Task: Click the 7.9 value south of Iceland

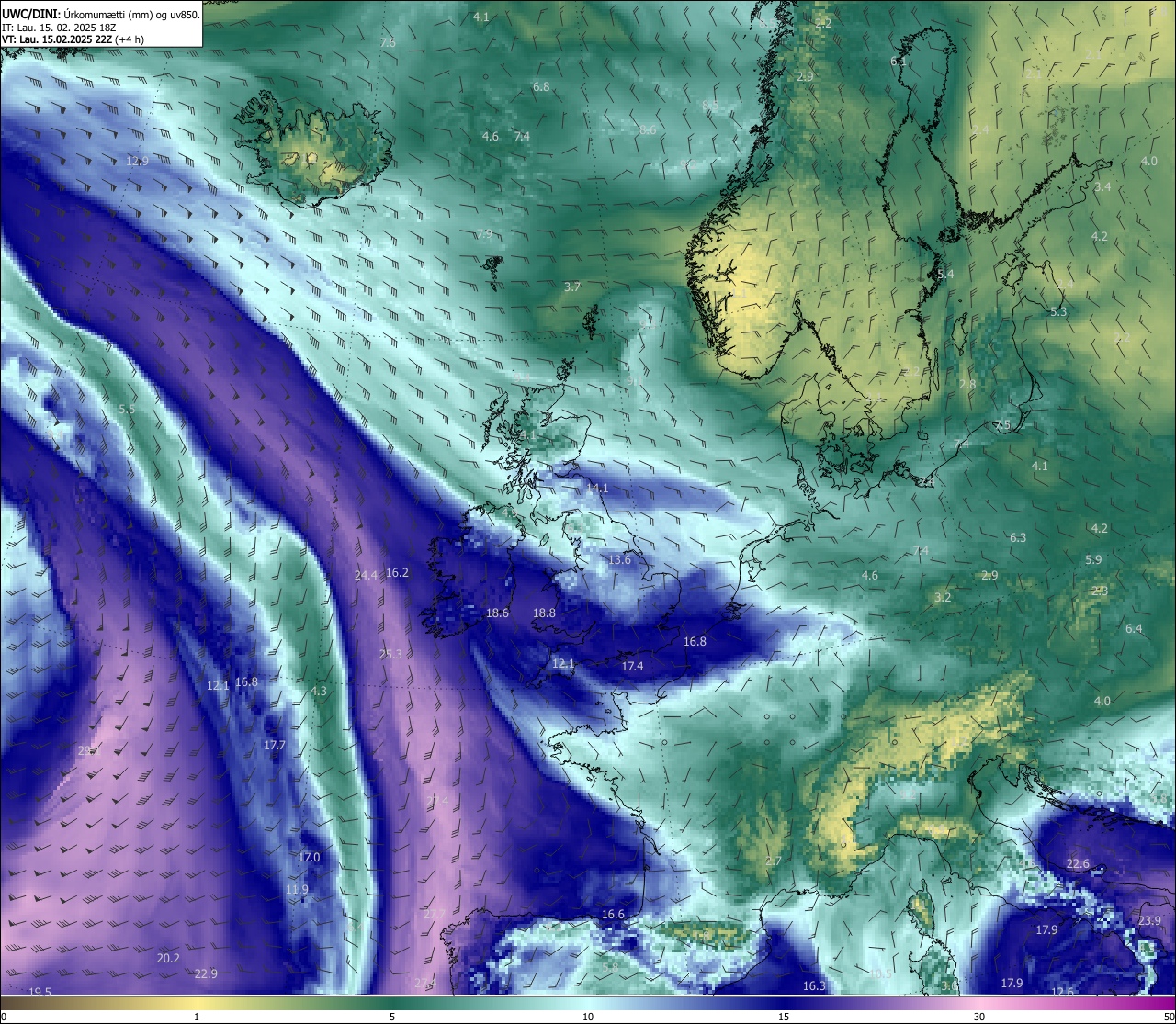Action: coord(484,234)
